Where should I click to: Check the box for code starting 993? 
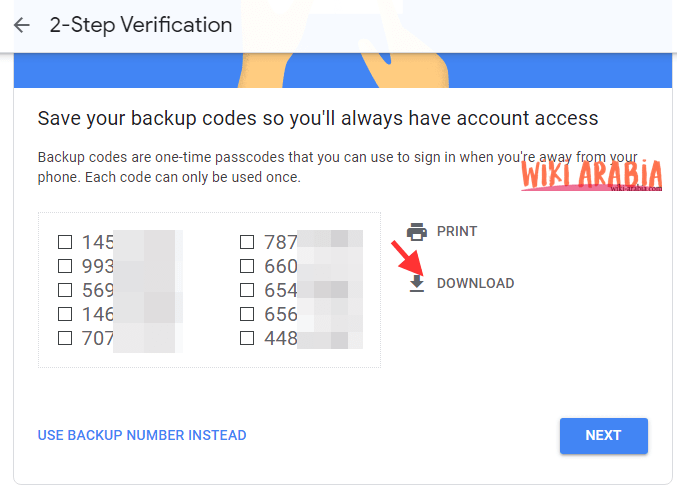click(65, 266)
